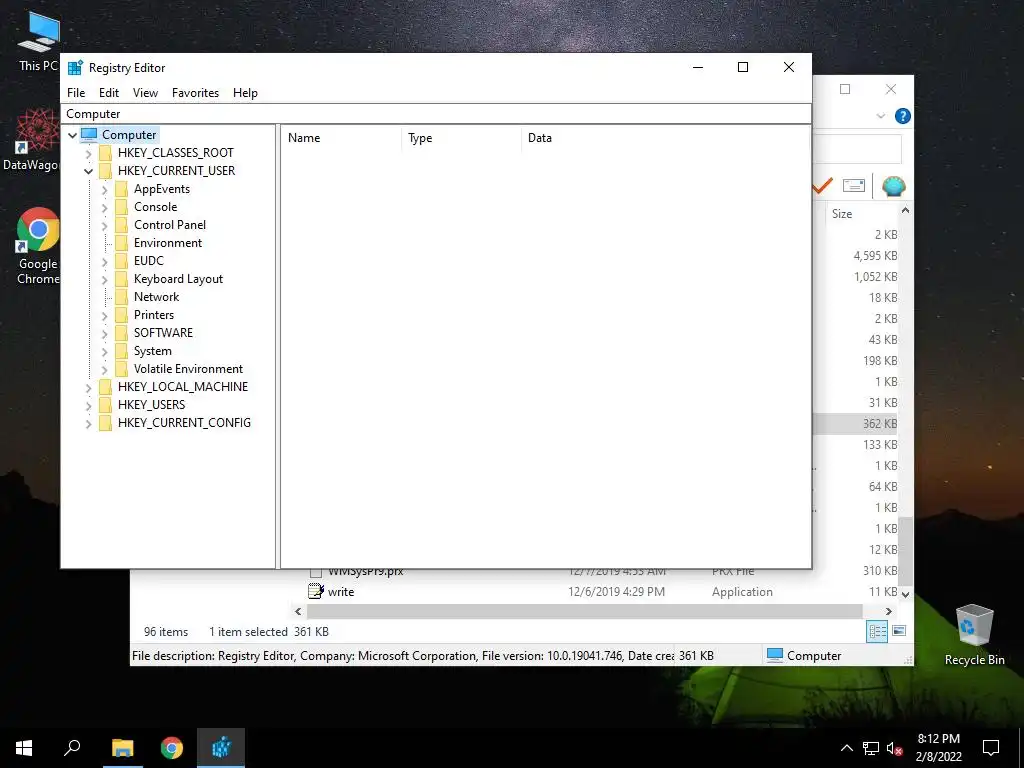Open the Favorites menu
The width and height of the screenshot is (1024, 768).
click(195, 93)
